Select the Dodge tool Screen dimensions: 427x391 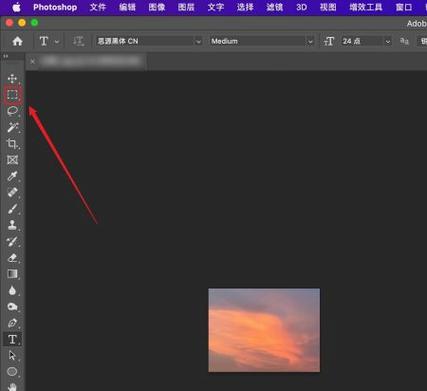pyautogui.click(x=12, y=306)
